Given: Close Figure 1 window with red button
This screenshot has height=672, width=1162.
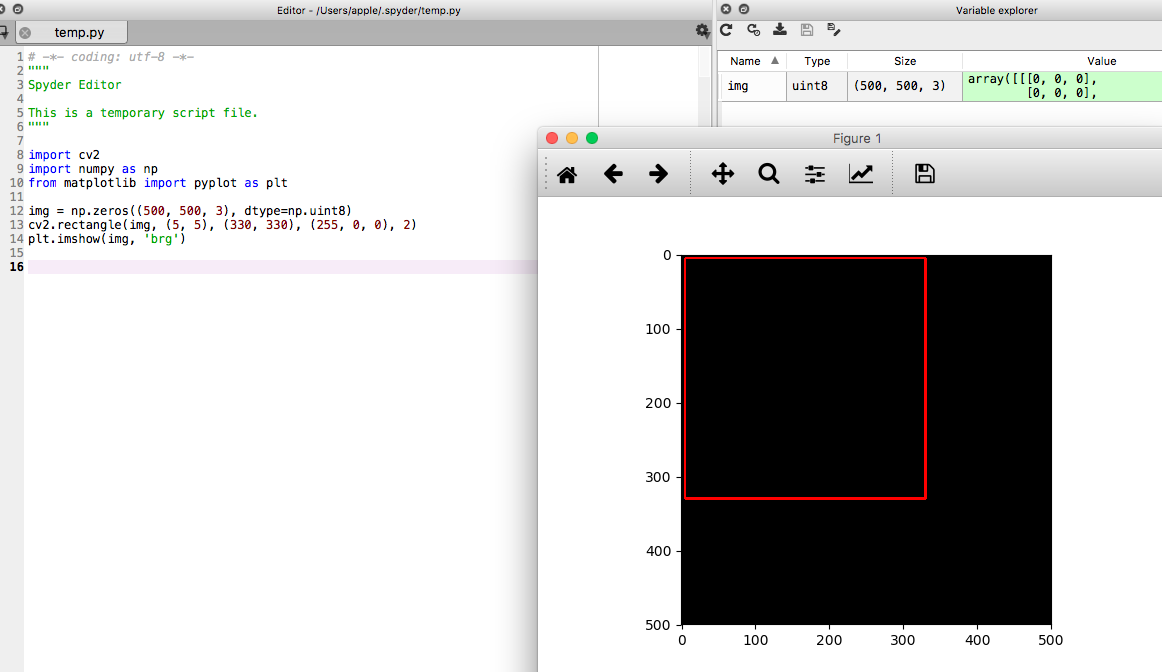Looking at the screenshot, I should pos(552,139).
